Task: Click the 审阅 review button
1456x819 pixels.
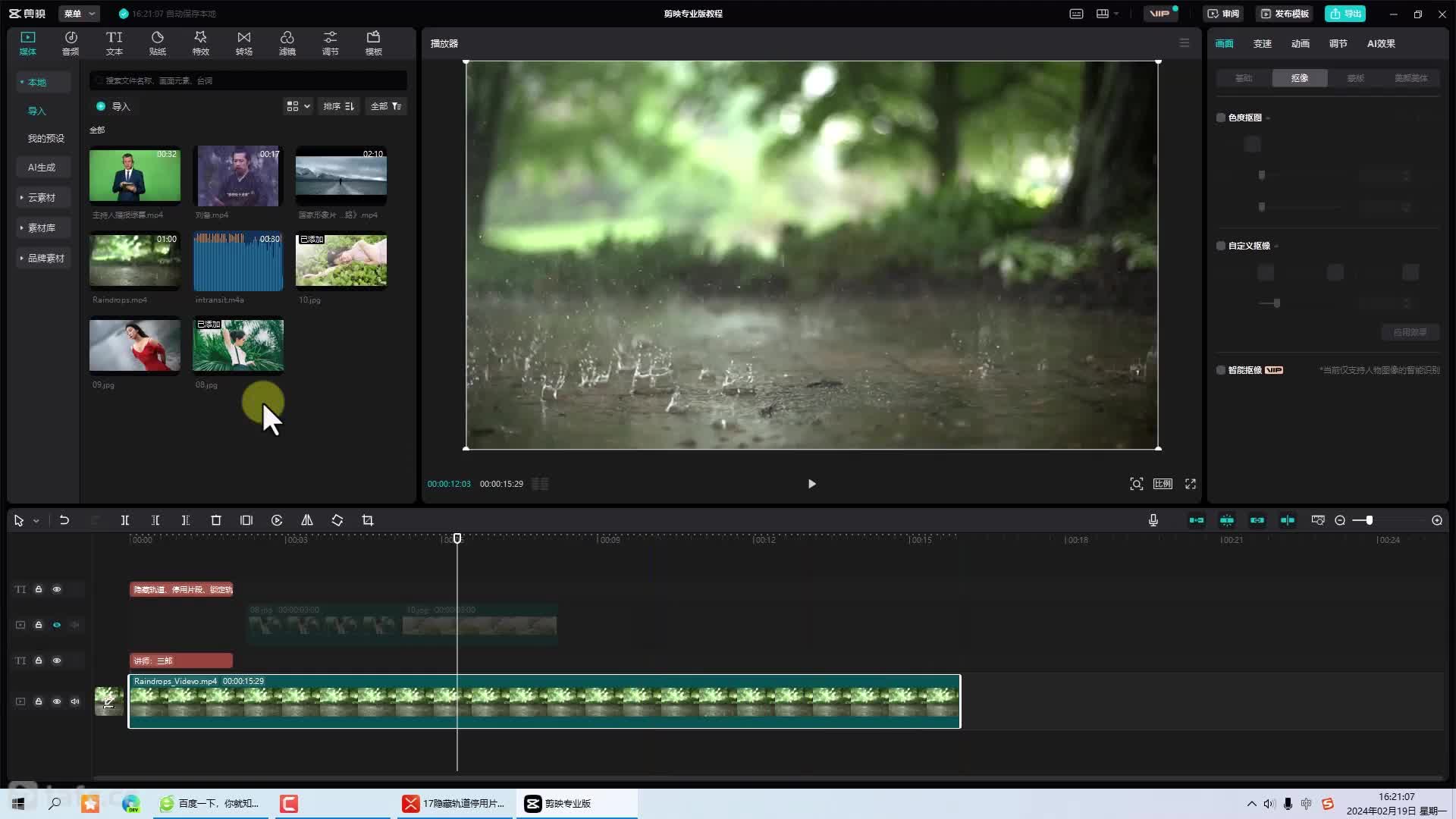Action: click(1223, 14)
